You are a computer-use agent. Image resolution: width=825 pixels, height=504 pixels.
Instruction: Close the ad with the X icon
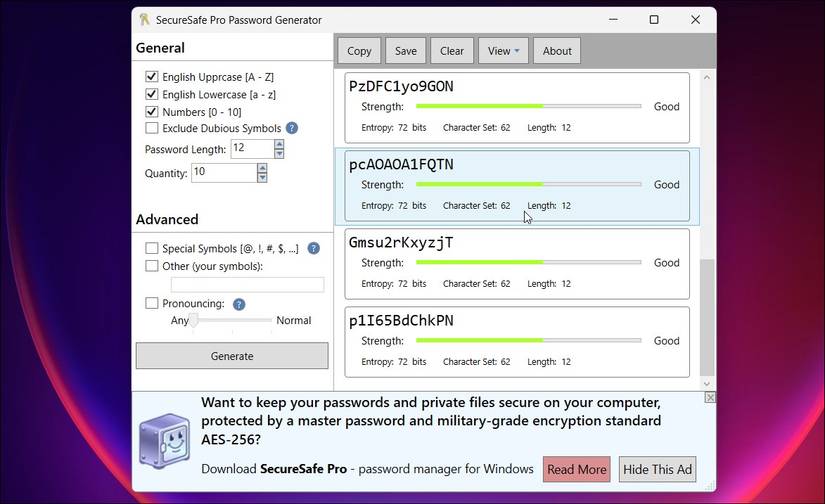click(710, 397)
